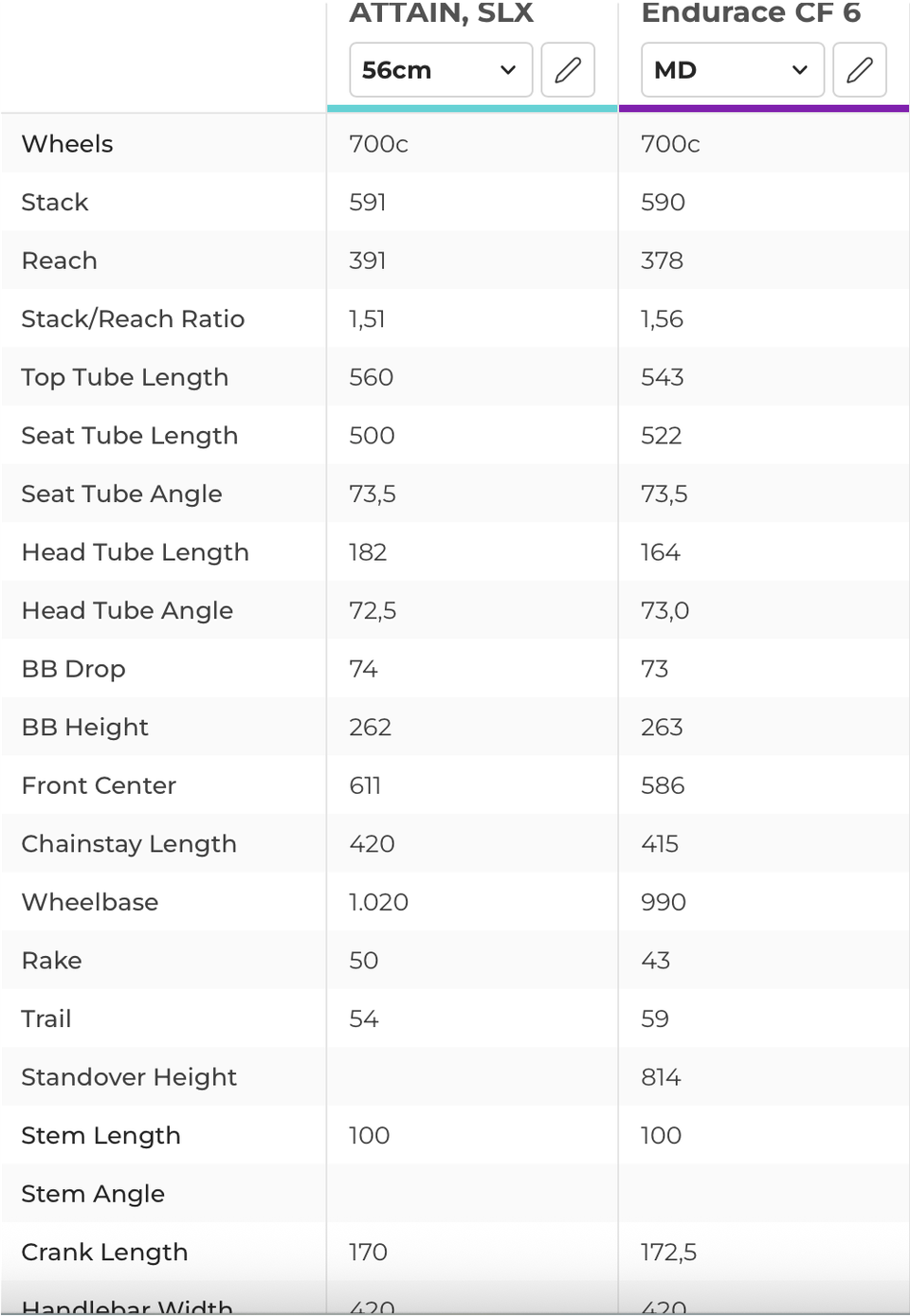Click the Wheelbase value 1.020
Screen dimensions: 910x1316
click(378, 902)
